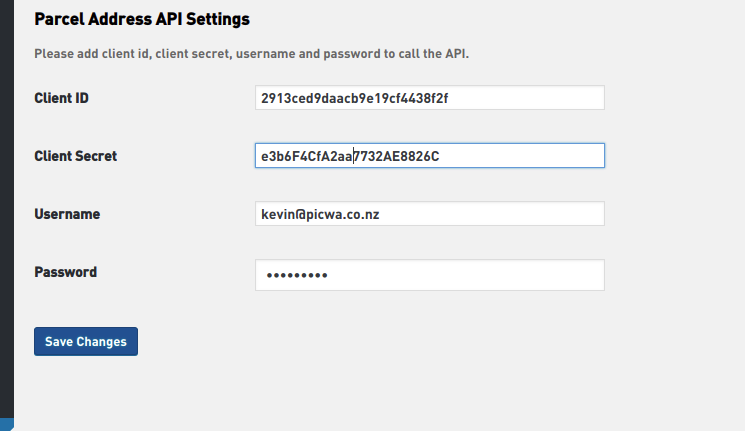Click the Save Changes button
Screen dimensions: 745x431
[x=86, y=341]
